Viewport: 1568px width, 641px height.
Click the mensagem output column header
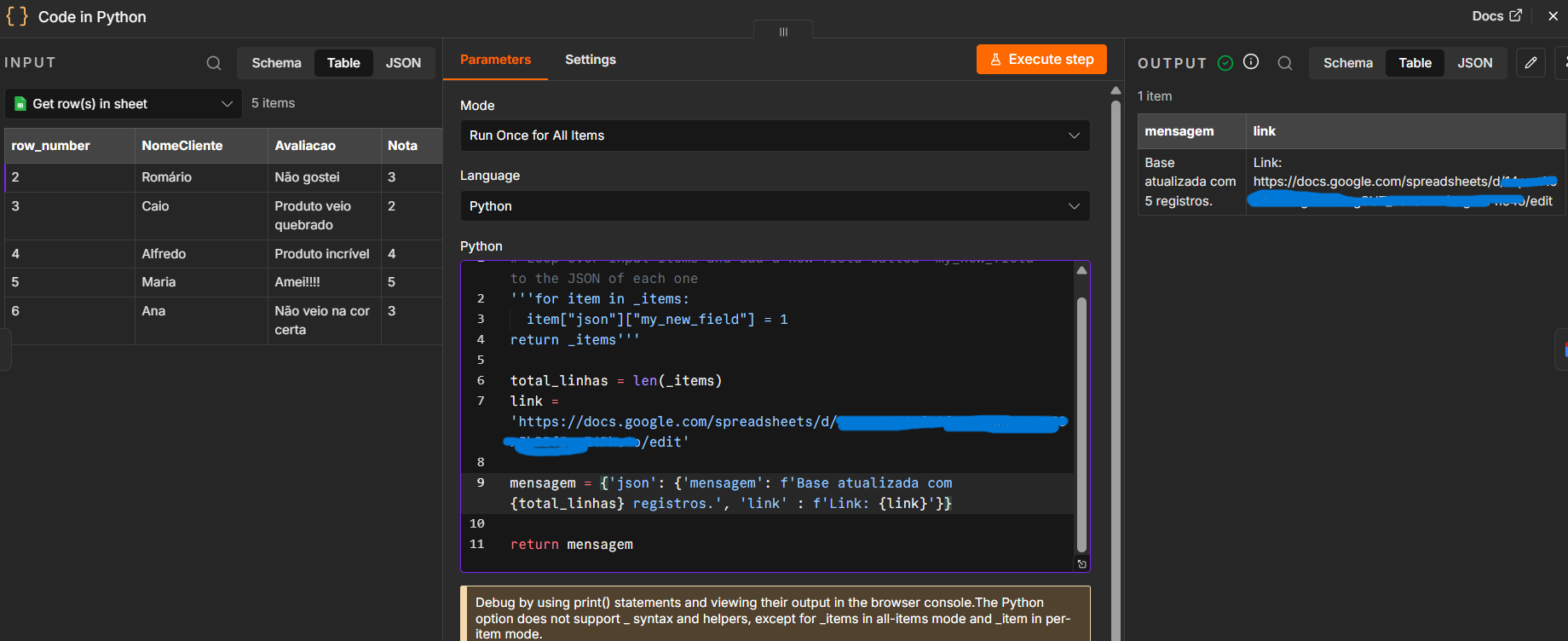[x=1191, y=131]
